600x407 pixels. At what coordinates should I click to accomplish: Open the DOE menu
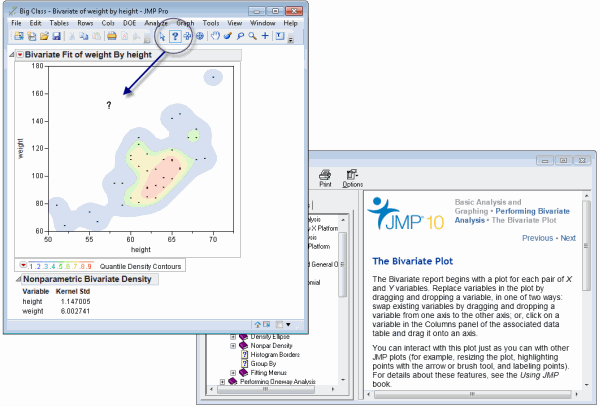point(130,23)
